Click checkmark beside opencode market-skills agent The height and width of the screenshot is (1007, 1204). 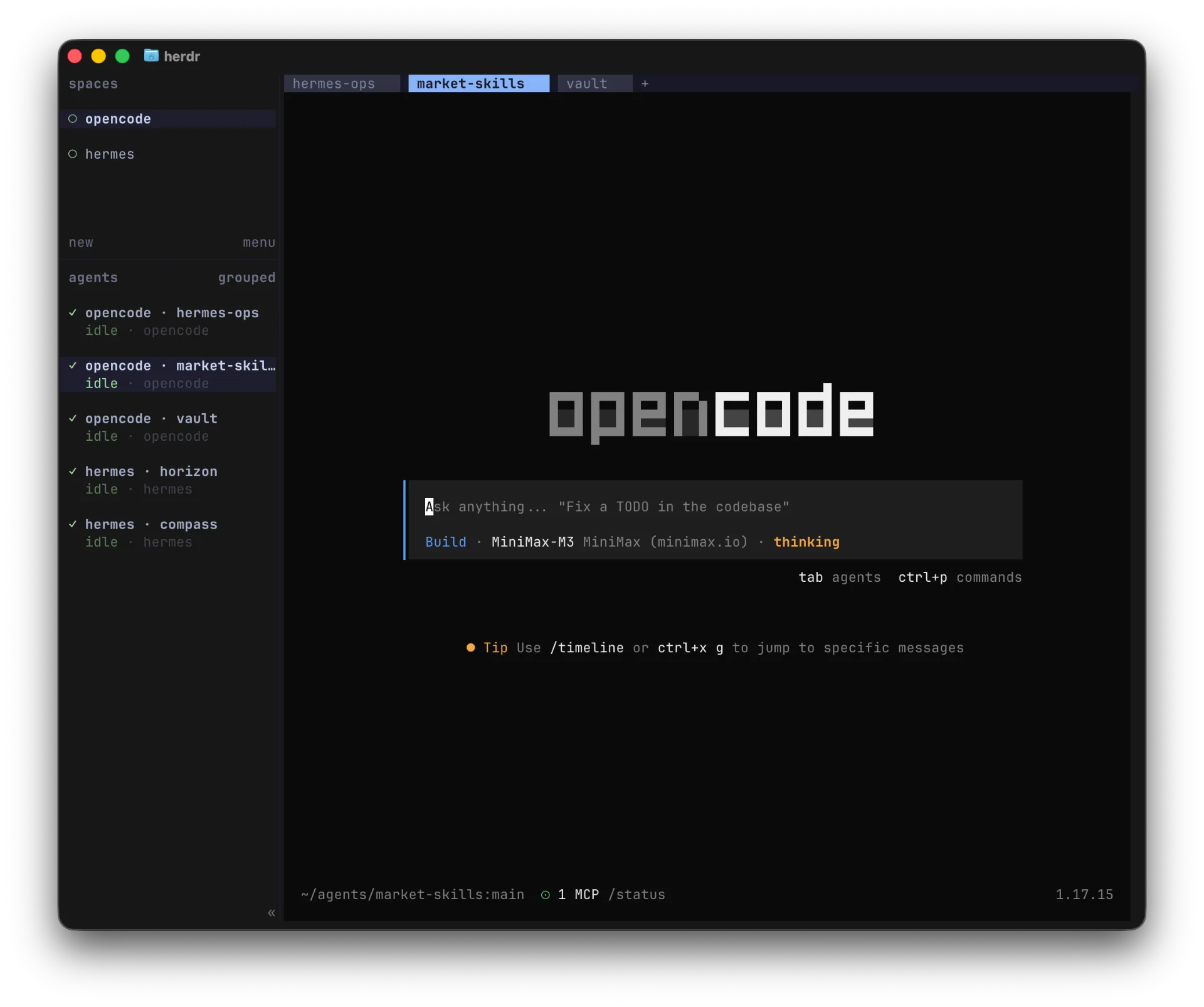pyautogui.click(x=73, y=365)
